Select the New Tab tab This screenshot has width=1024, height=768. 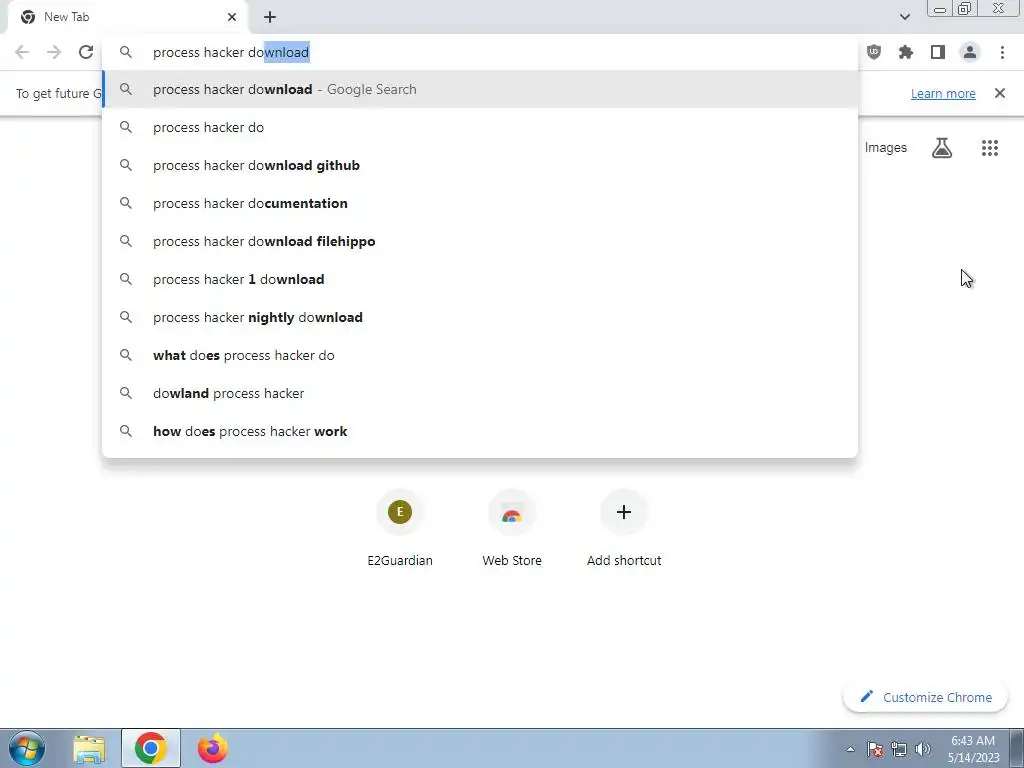[127, 17]
